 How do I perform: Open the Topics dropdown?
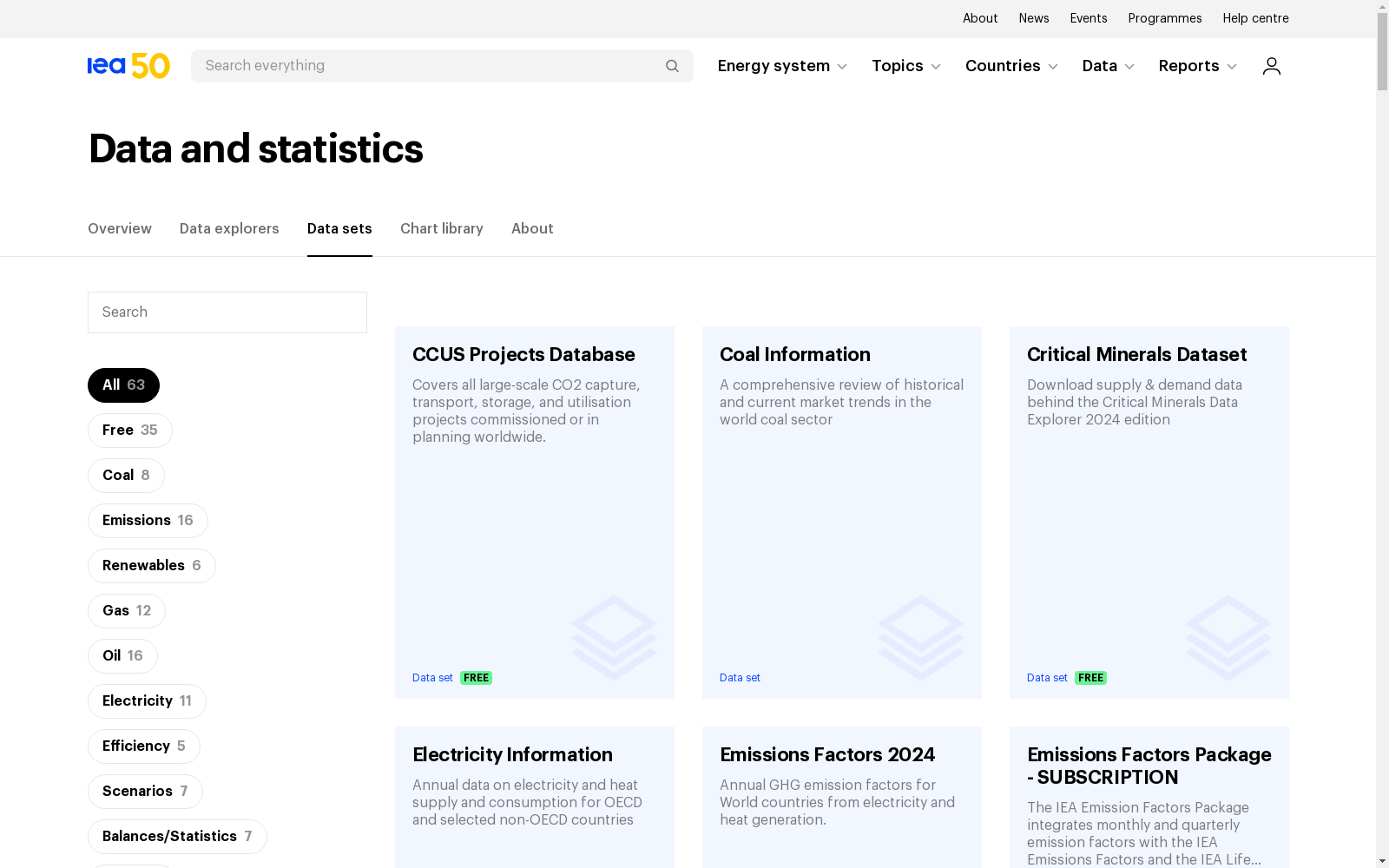(905, 66)
